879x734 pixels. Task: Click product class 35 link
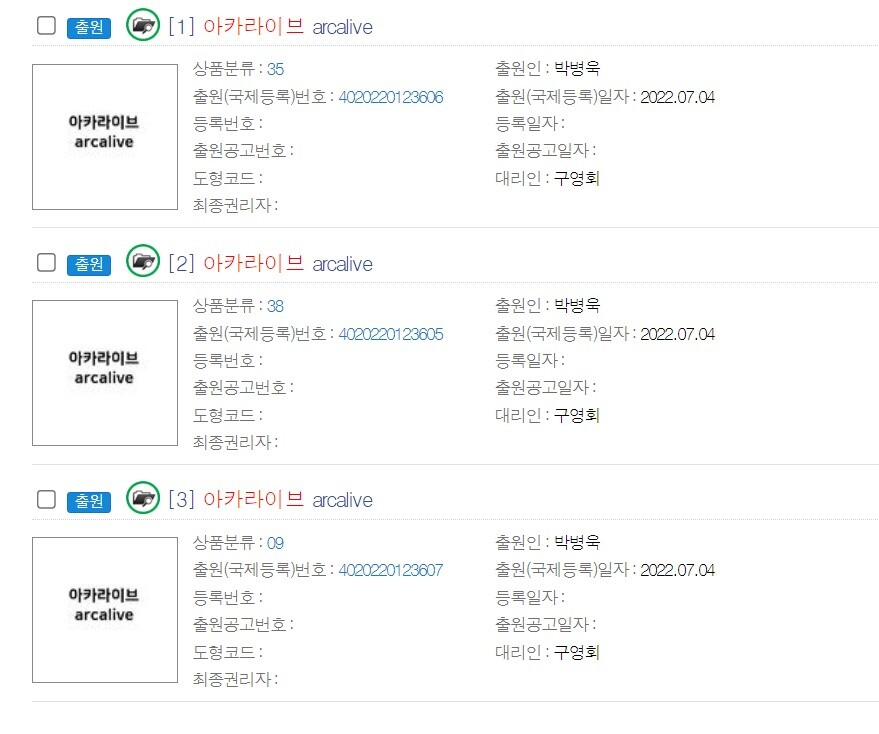click(275, 69)
